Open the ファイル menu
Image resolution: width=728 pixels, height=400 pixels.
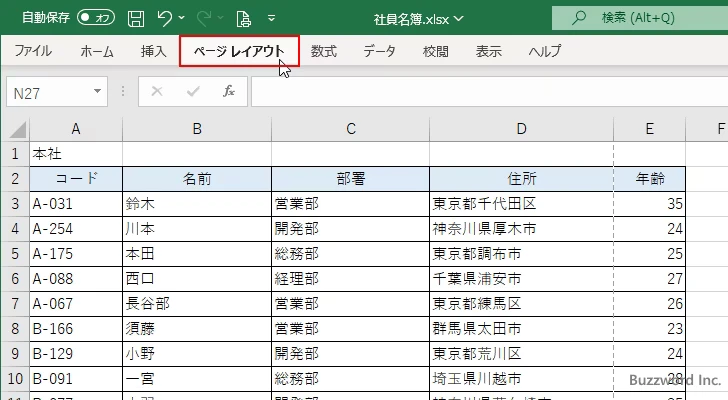[x=33, y=51]
